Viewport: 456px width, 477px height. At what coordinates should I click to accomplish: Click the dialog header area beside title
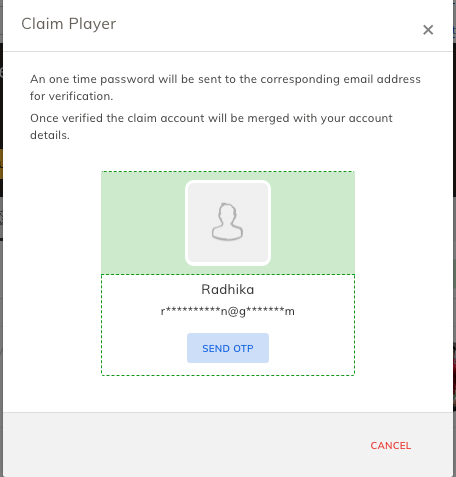coord(267,26)
